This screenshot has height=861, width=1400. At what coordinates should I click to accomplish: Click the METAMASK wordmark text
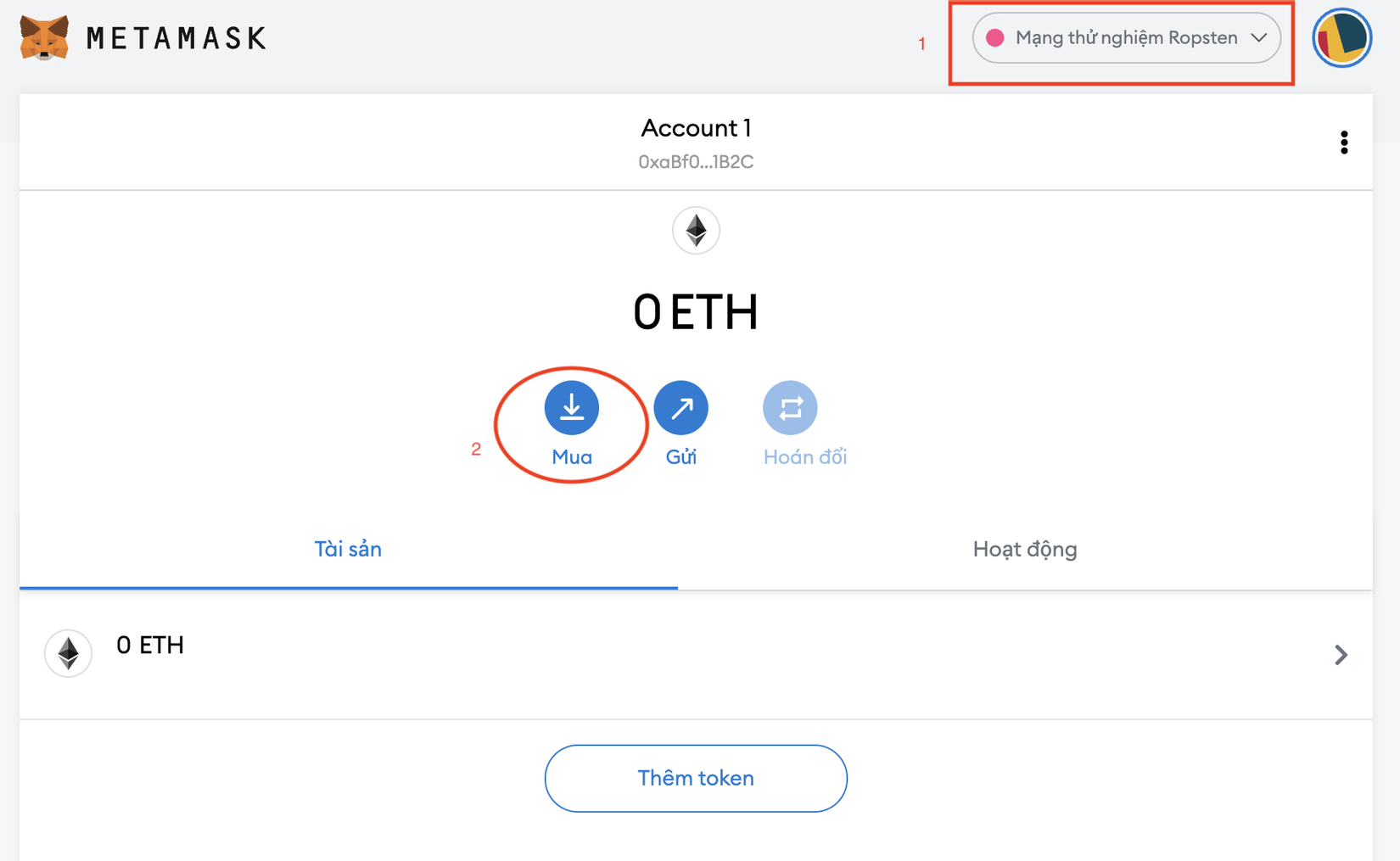(x=176, y=38)
